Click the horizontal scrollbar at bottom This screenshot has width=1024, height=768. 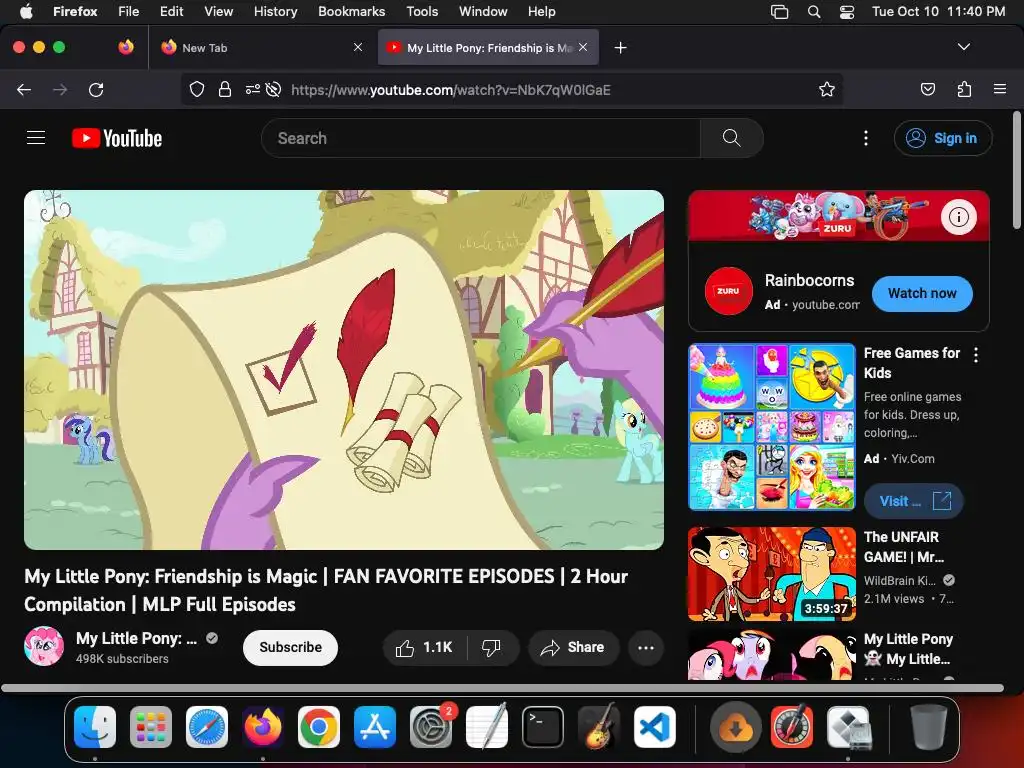click(502, 688)
